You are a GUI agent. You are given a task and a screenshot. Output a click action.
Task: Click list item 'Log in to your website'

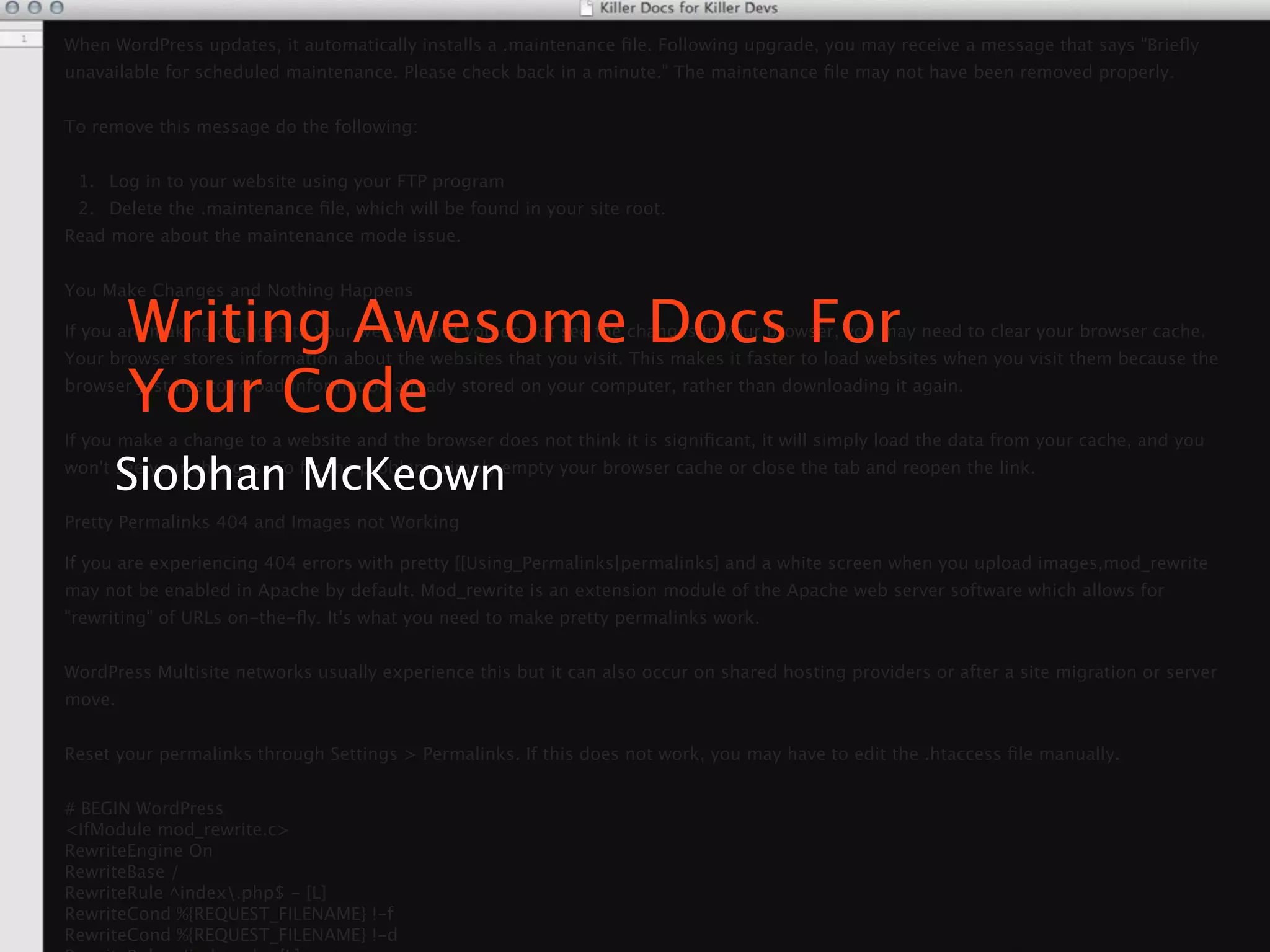(x=306, y=182)
